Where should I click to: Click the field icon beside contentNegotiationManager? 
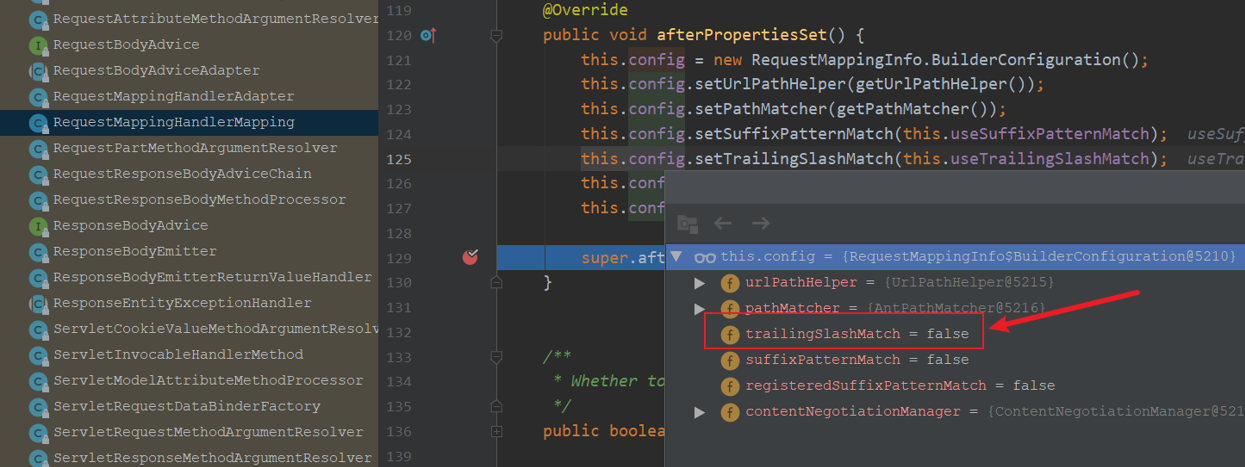point(730,411)
